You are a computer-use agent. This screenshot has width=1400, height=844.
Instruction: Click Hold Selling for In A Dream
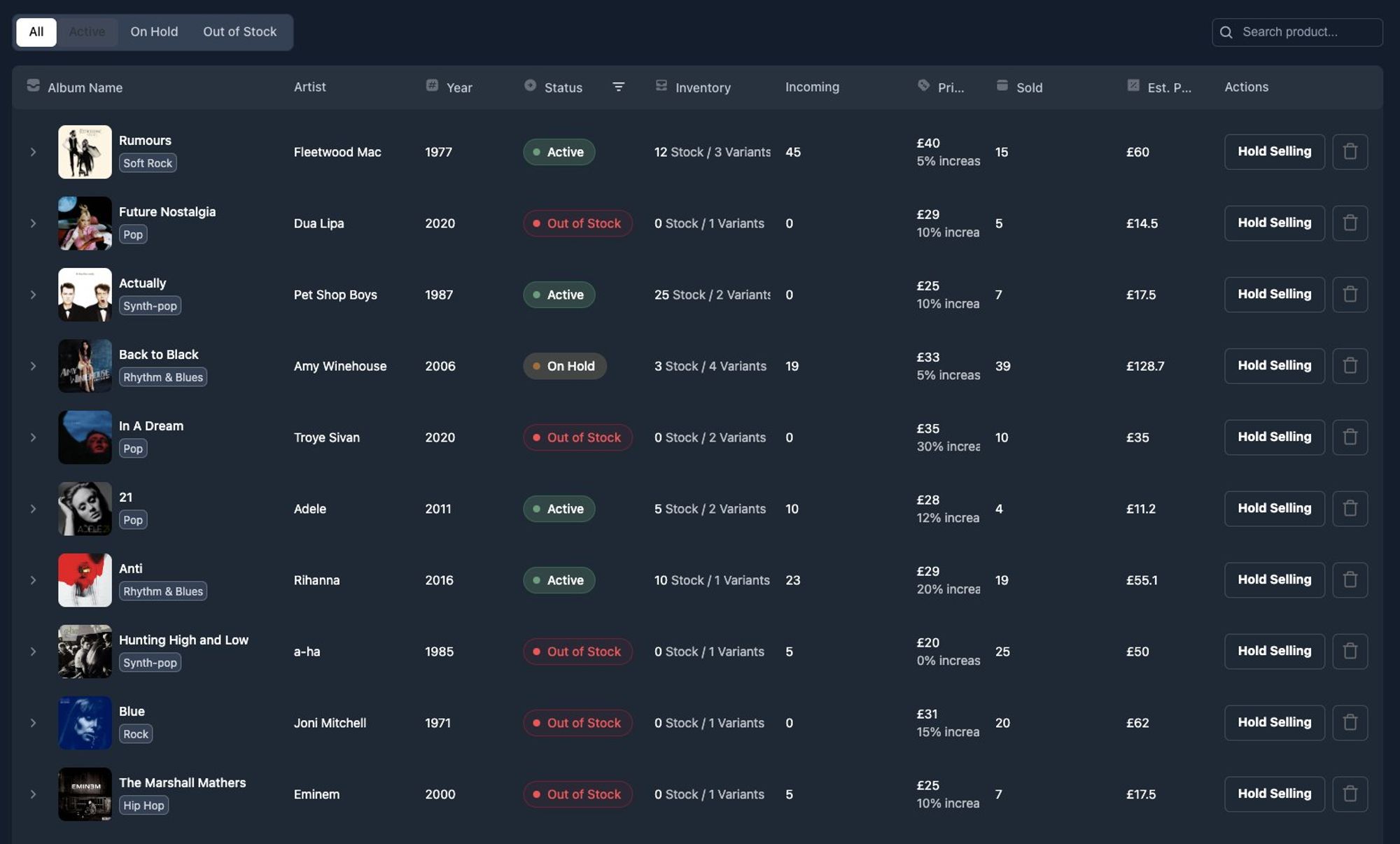tap(1274, 437)
